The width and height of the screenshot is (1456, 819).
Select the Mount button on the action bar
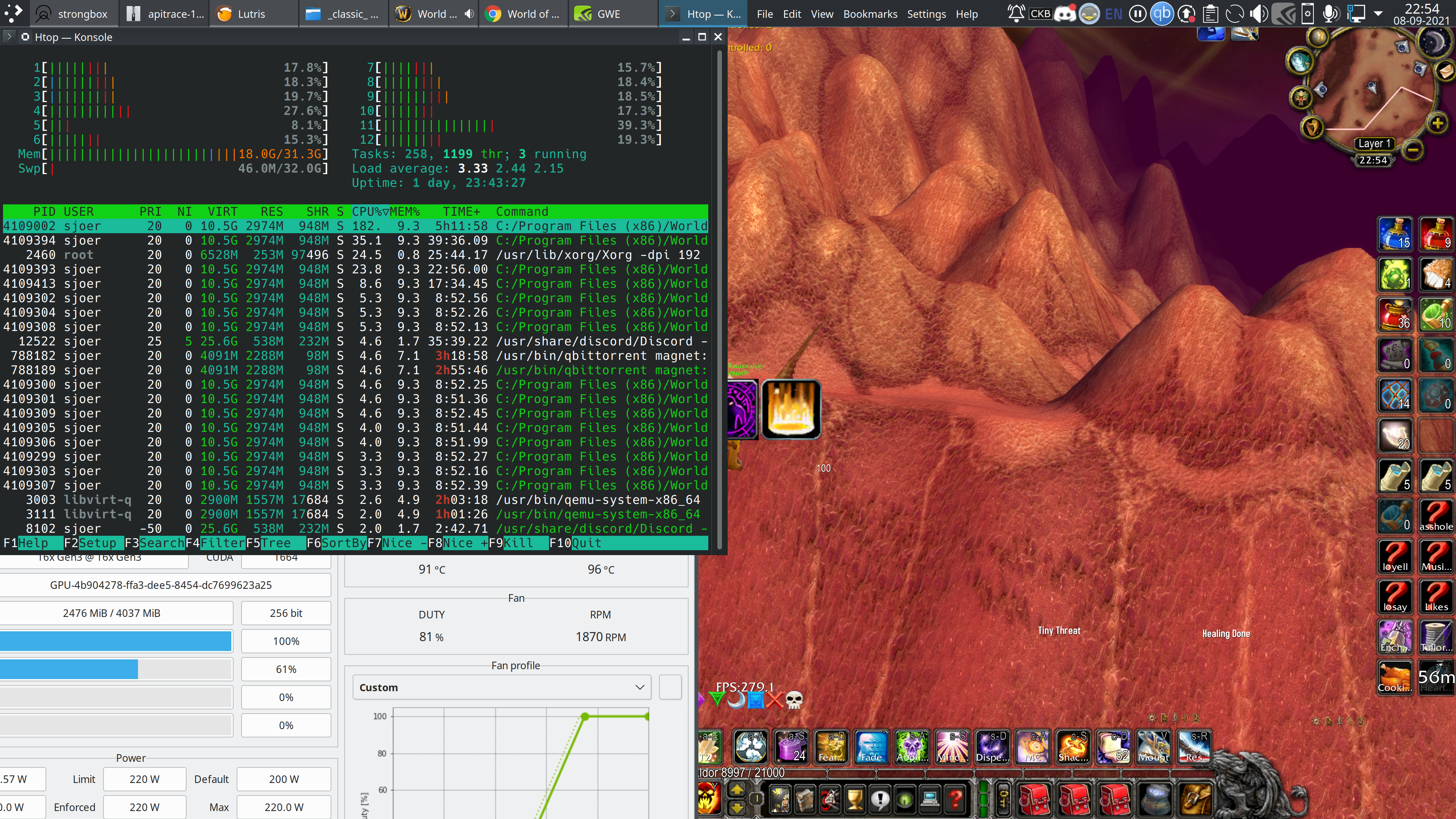(1154, 747)
